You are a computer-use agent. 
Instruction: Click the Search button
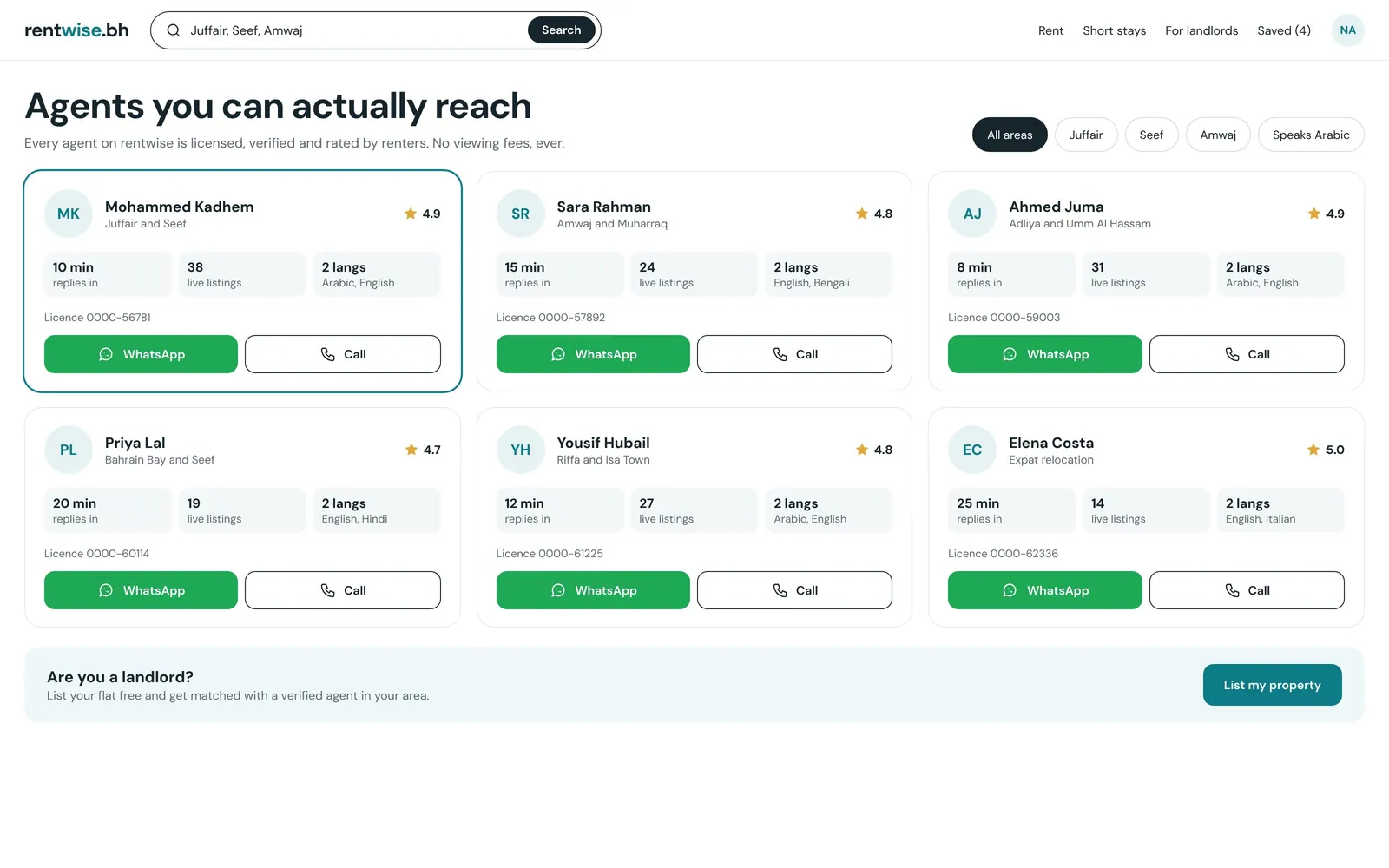coord(561,30)
